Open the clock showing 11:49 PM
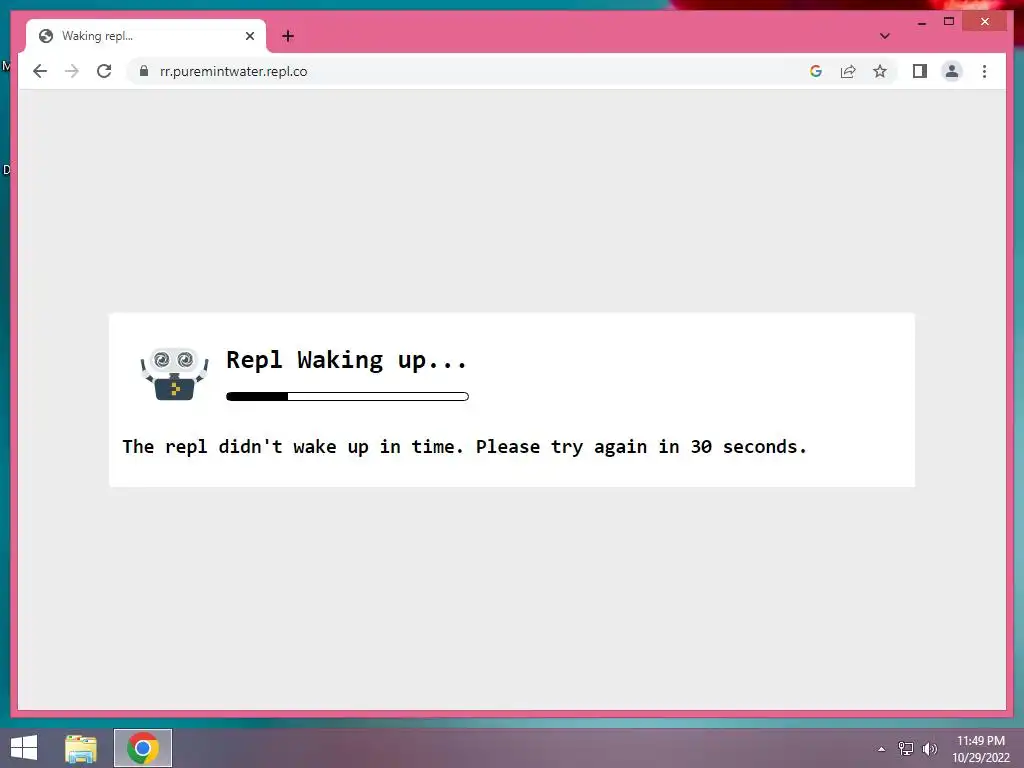Screen dimensions: 1024x768 (x=981, y=749)
